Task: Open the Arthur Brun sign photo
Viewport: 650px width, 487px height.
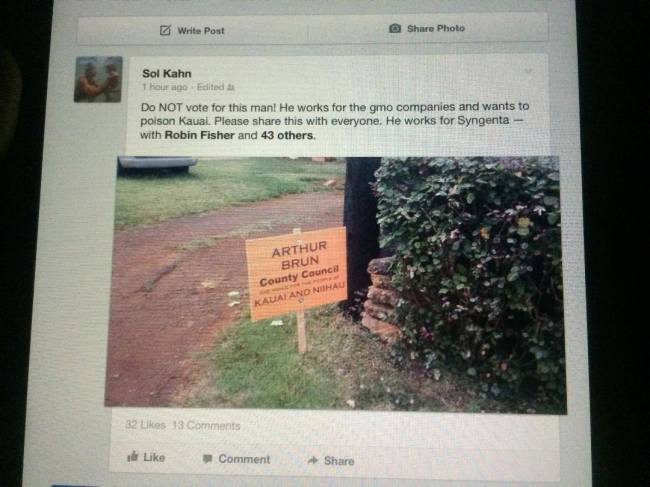Action: click(x=335, y=285)
